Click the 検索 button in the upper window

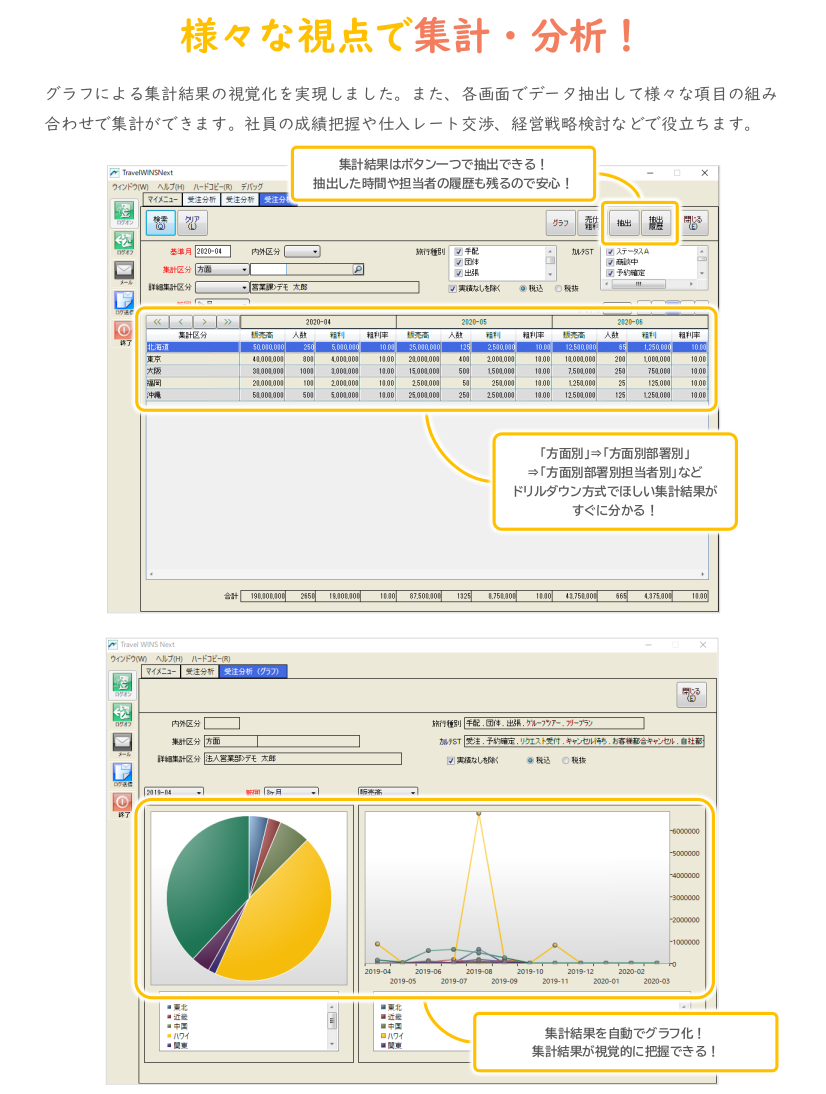tap(160, 223)
